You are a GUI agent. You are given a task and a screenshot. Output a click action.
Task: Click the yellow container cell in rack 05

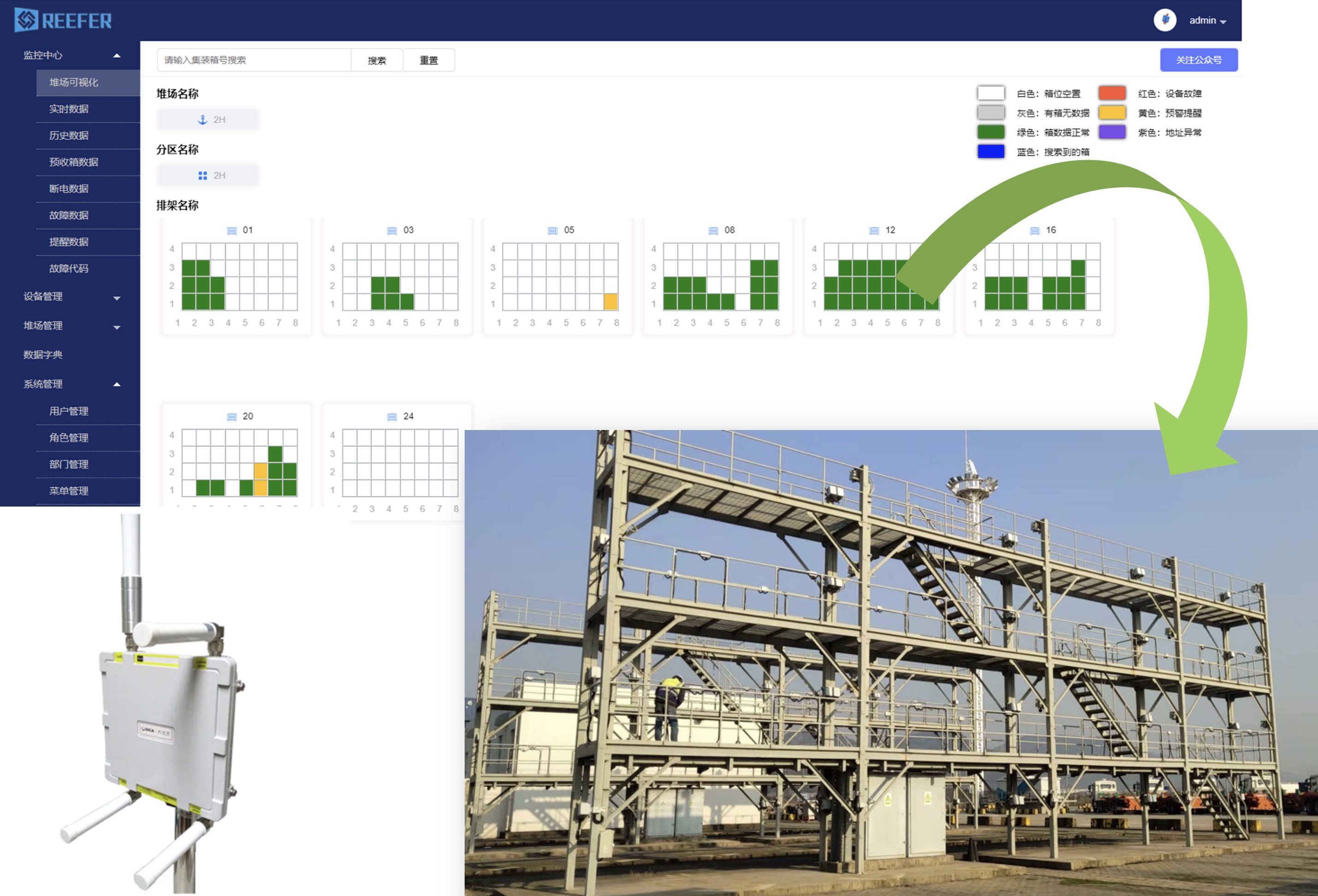click(x=610, y=302)
